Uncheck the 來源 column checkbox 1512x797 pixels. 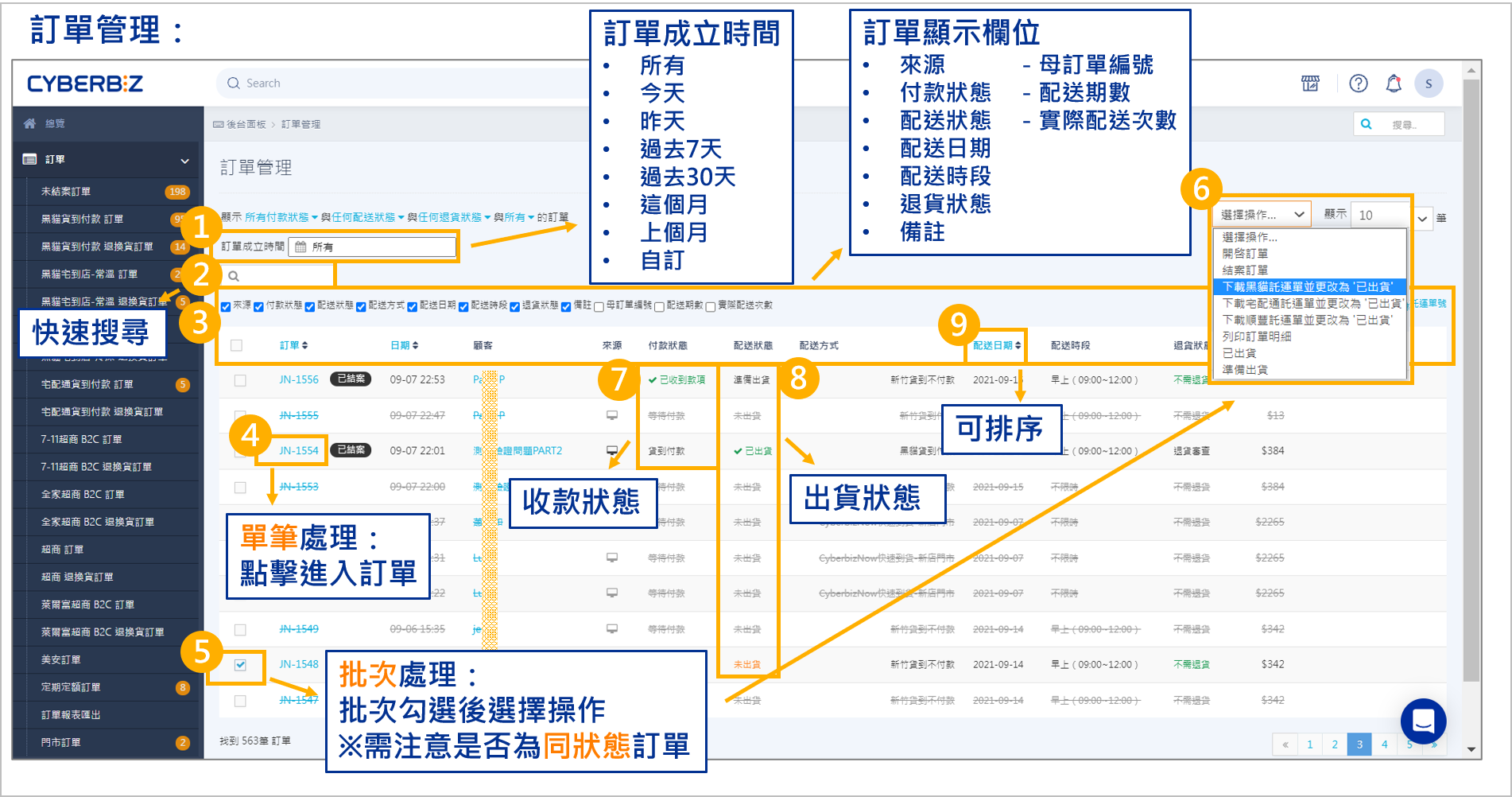click(226, 307)
